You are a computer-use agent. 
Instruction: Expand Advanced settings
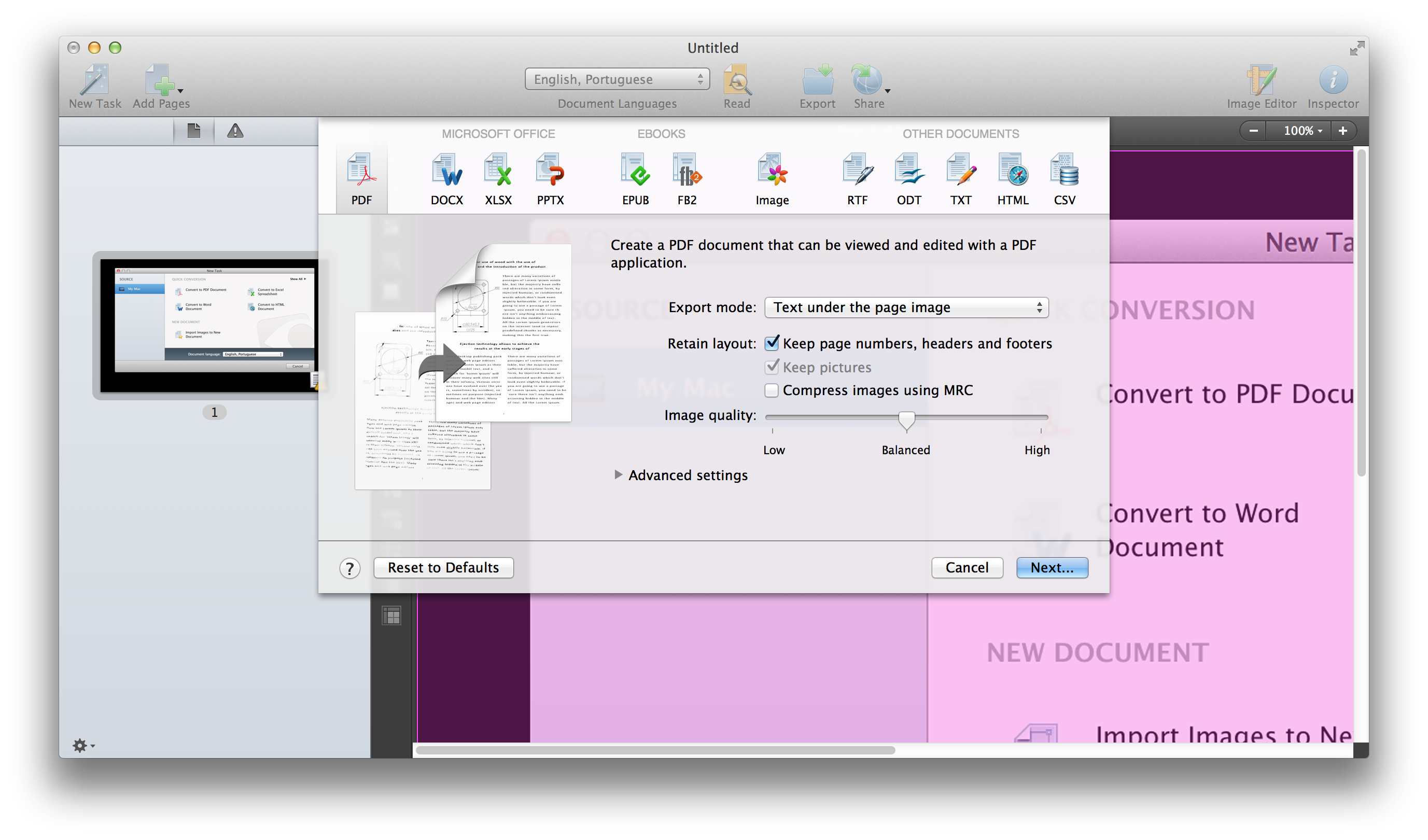click(x=618, y=475)
